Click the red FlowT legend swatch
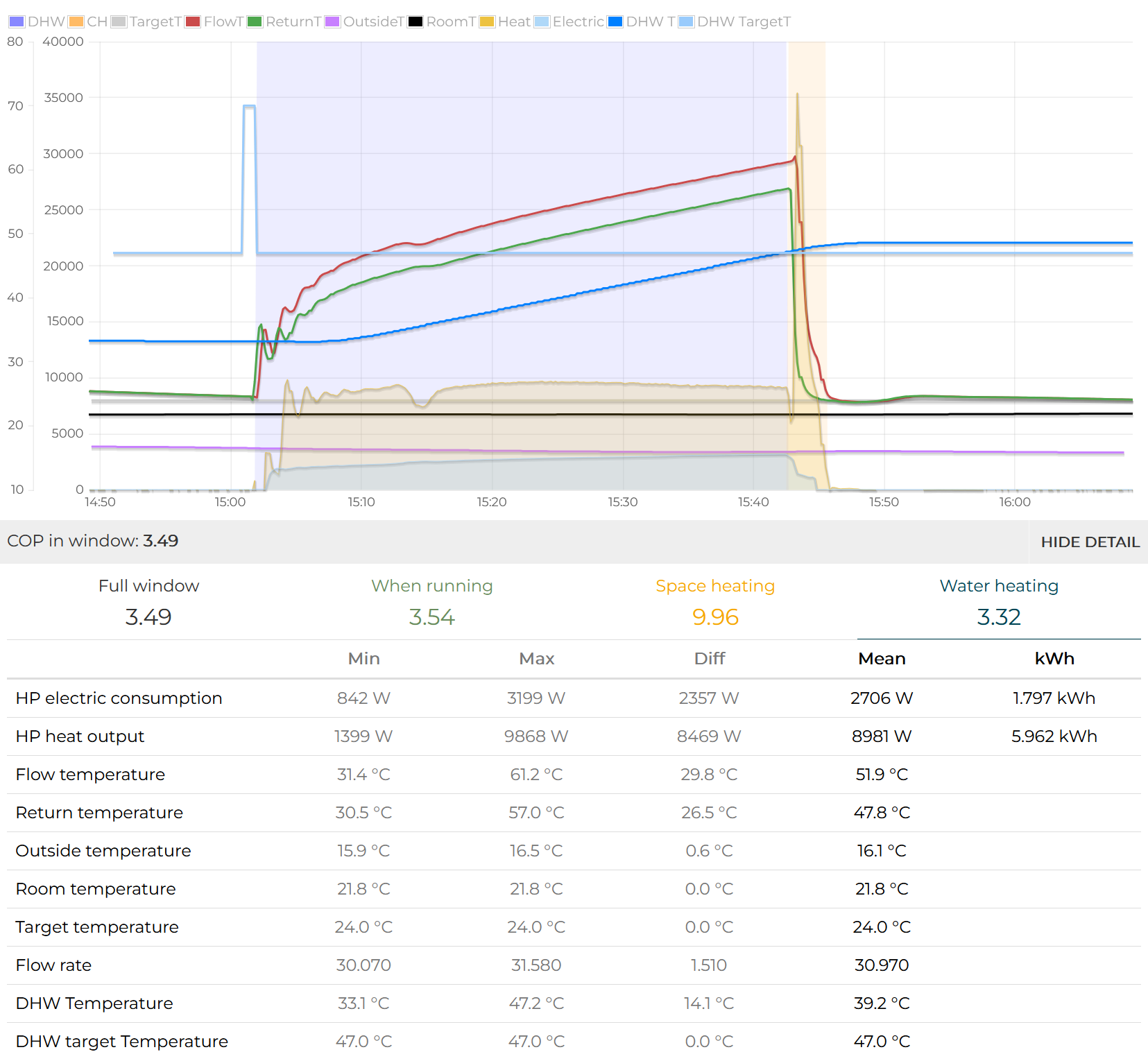Image resolution: width=1148 pixels, height=1061 pixels. coord(193,21)
